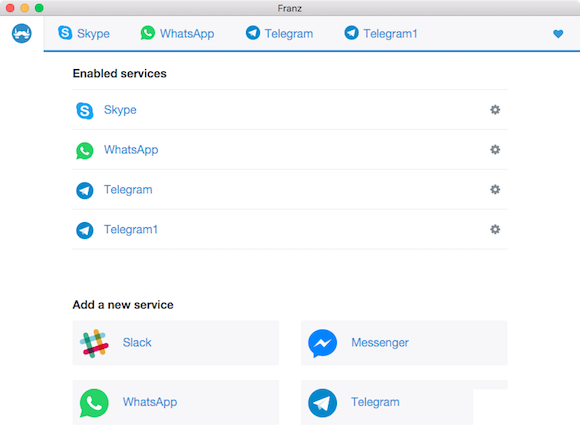Click the Slack hashtag logo icon

(x=94, y=343)
